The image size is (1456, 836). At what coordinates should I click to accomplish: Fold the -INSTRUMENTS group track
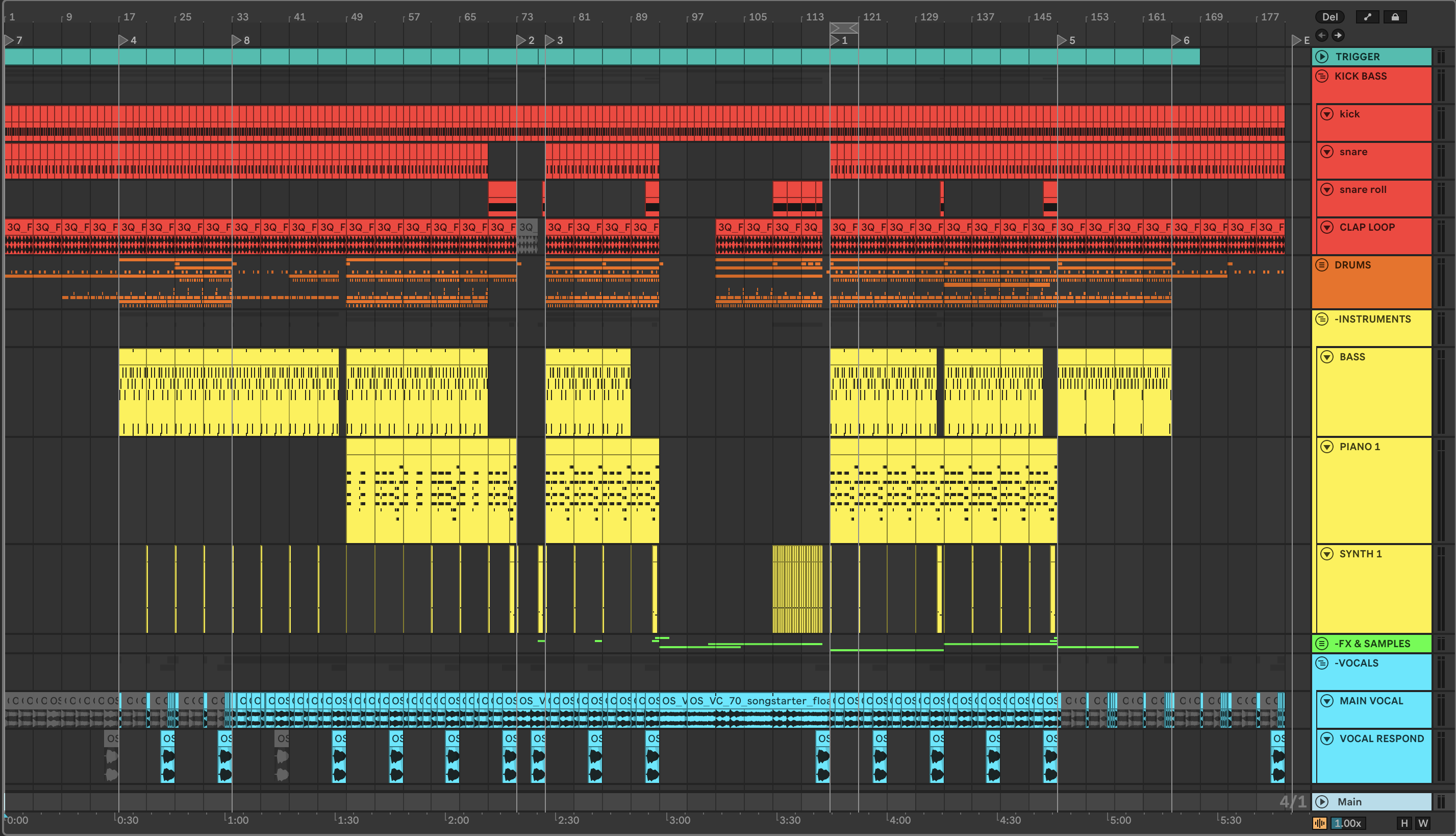pos(1322,318)
